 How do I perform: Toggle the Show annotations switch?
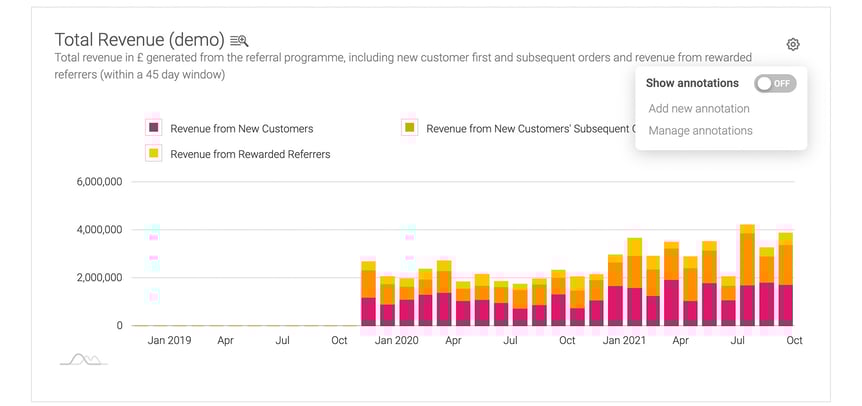tap(775, 84)
